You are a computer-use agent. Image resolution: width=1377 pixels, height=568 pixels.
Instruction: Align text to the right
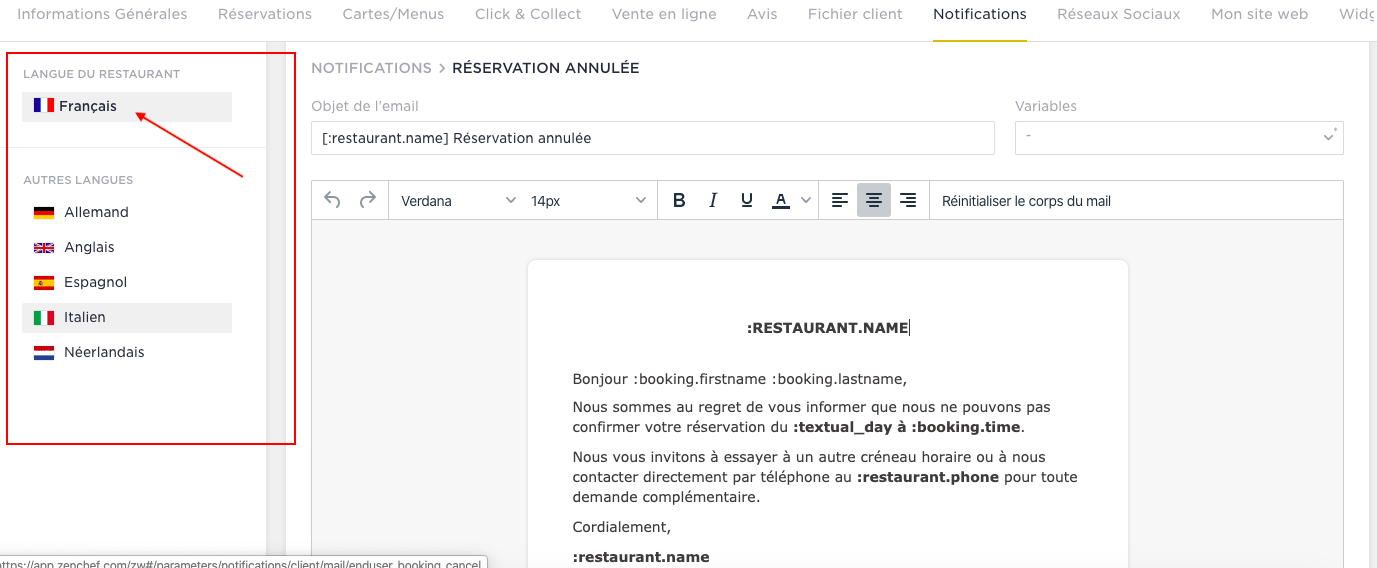(x=908, y=200)
